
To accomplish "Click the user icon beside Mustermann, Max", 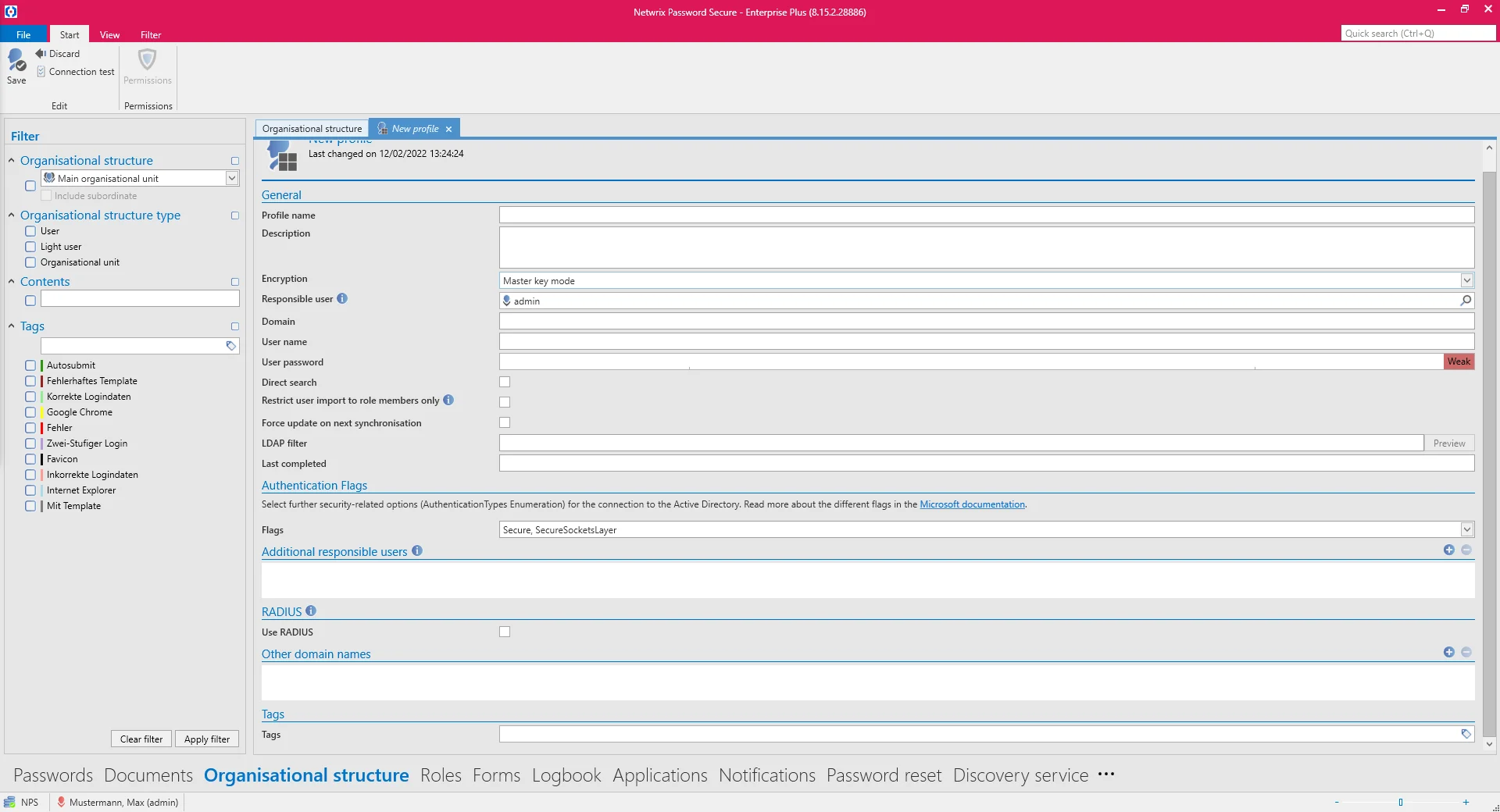I will [61, 802].
